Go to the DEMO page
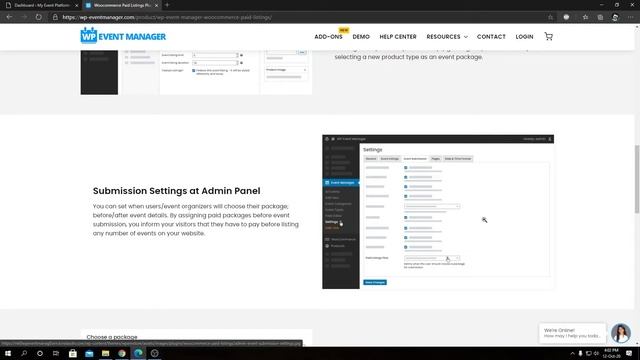 361,37
